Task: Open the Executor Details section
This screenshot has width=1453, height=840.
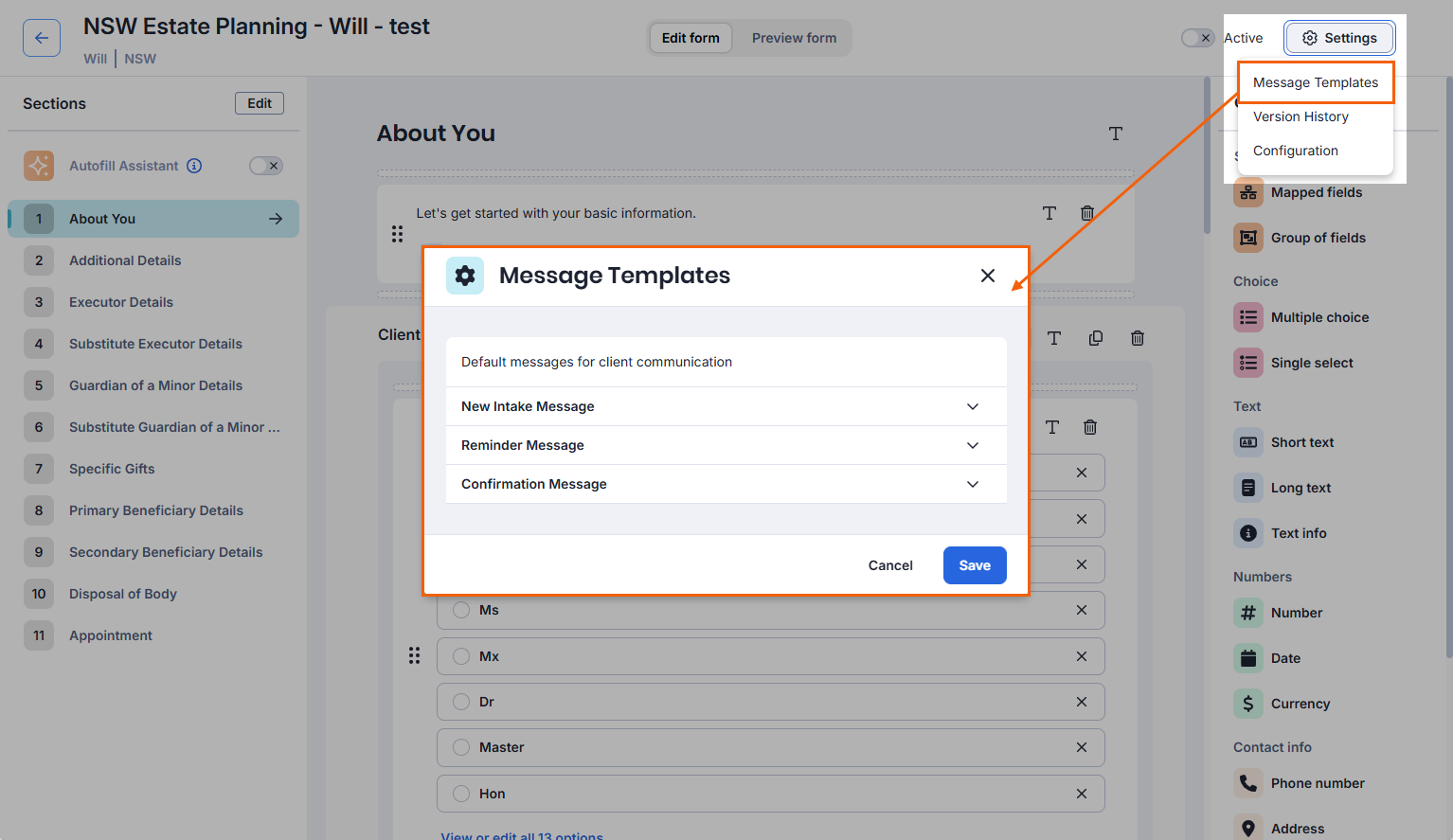Action: pyautogui.click(x=121, y=302)
